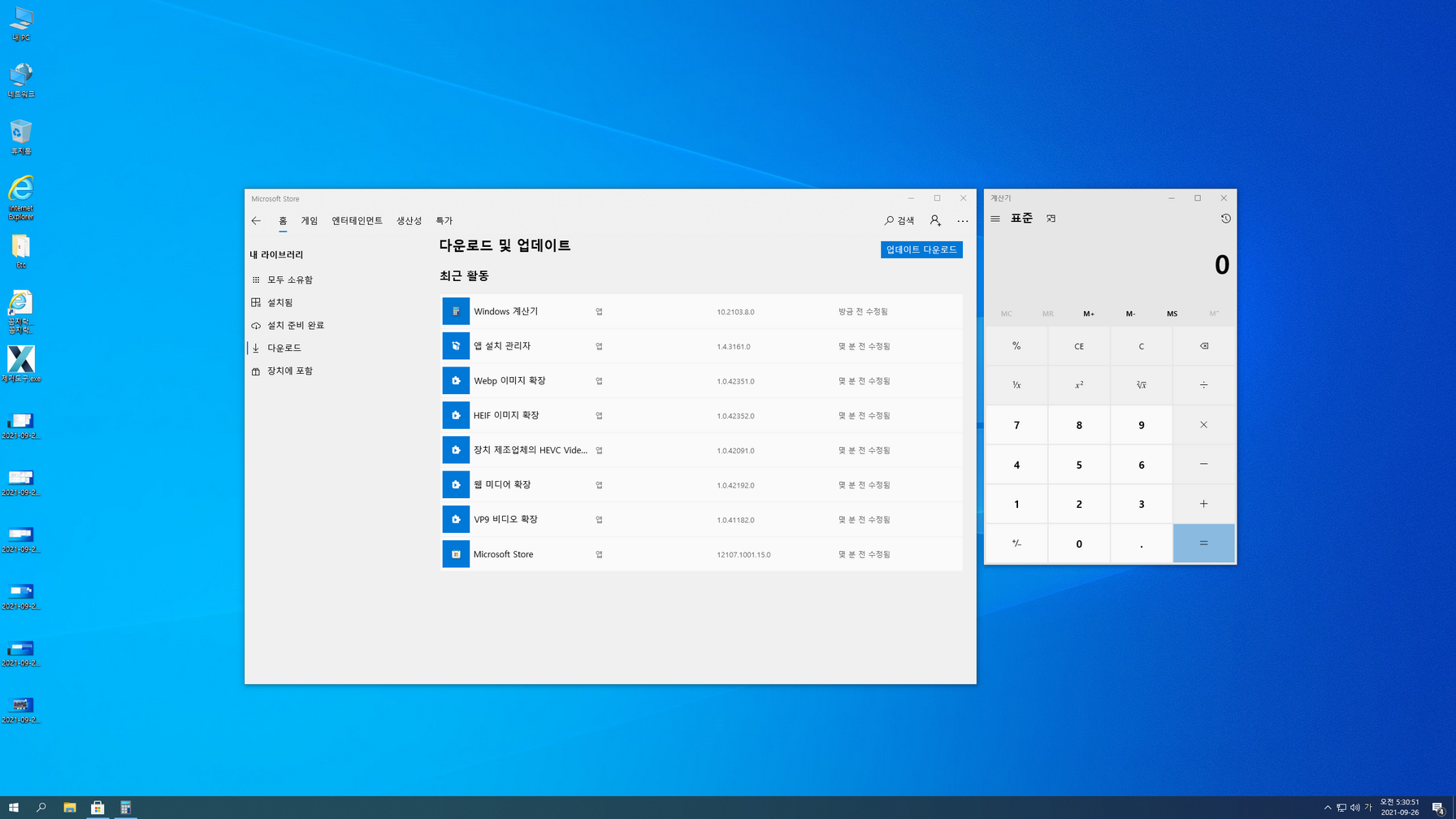Click the Calculator x squared key
1456x819 pixels.
tap(1079, 385)
